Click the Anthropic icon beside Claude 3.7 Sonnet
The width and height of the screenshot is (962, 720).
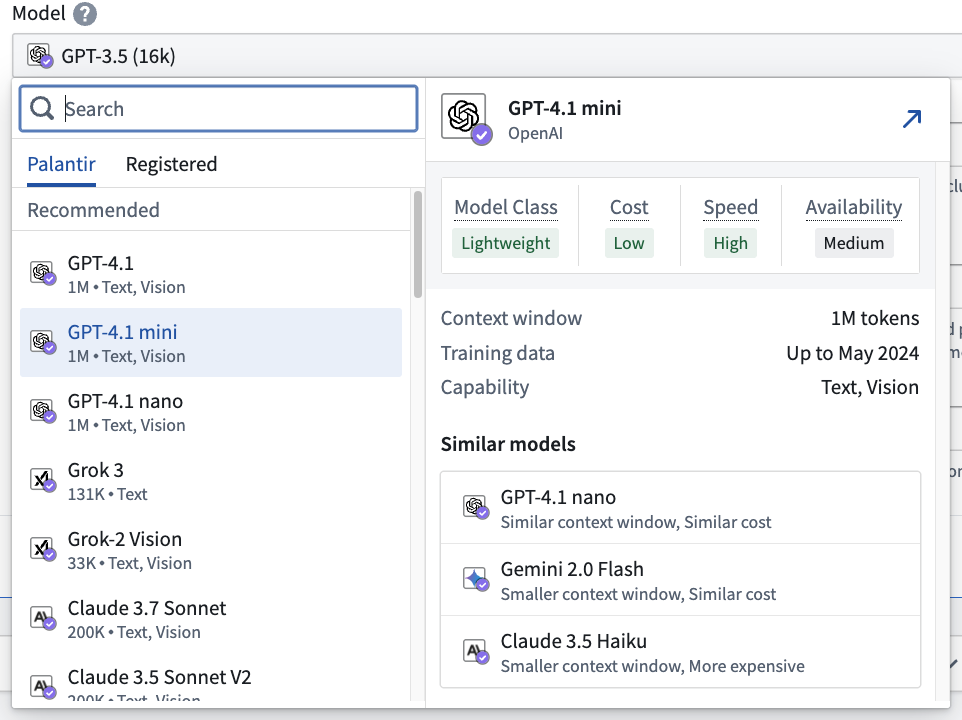[43, 618]
